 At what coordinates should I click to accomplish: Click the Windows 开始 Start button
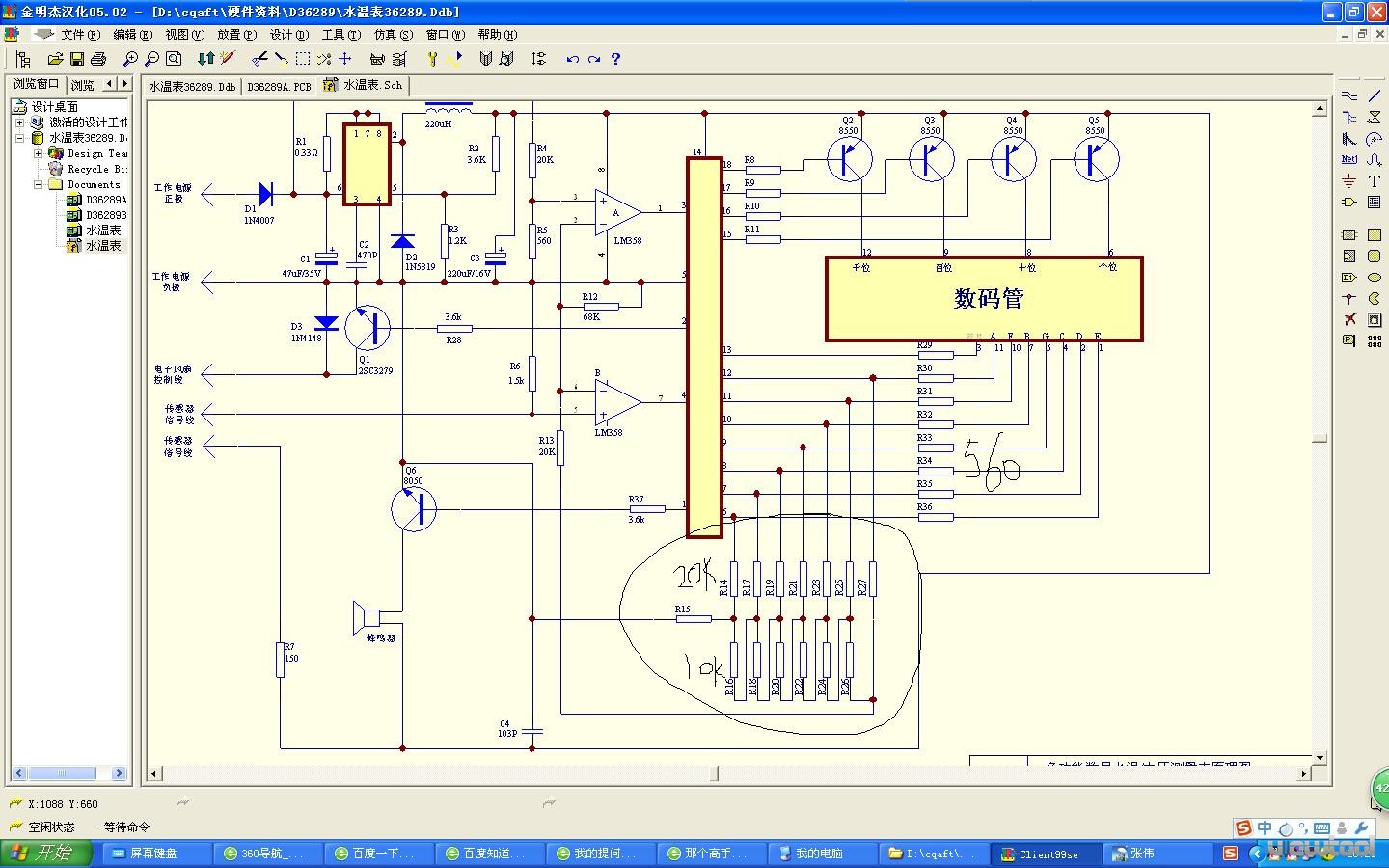tap(48, 854)
